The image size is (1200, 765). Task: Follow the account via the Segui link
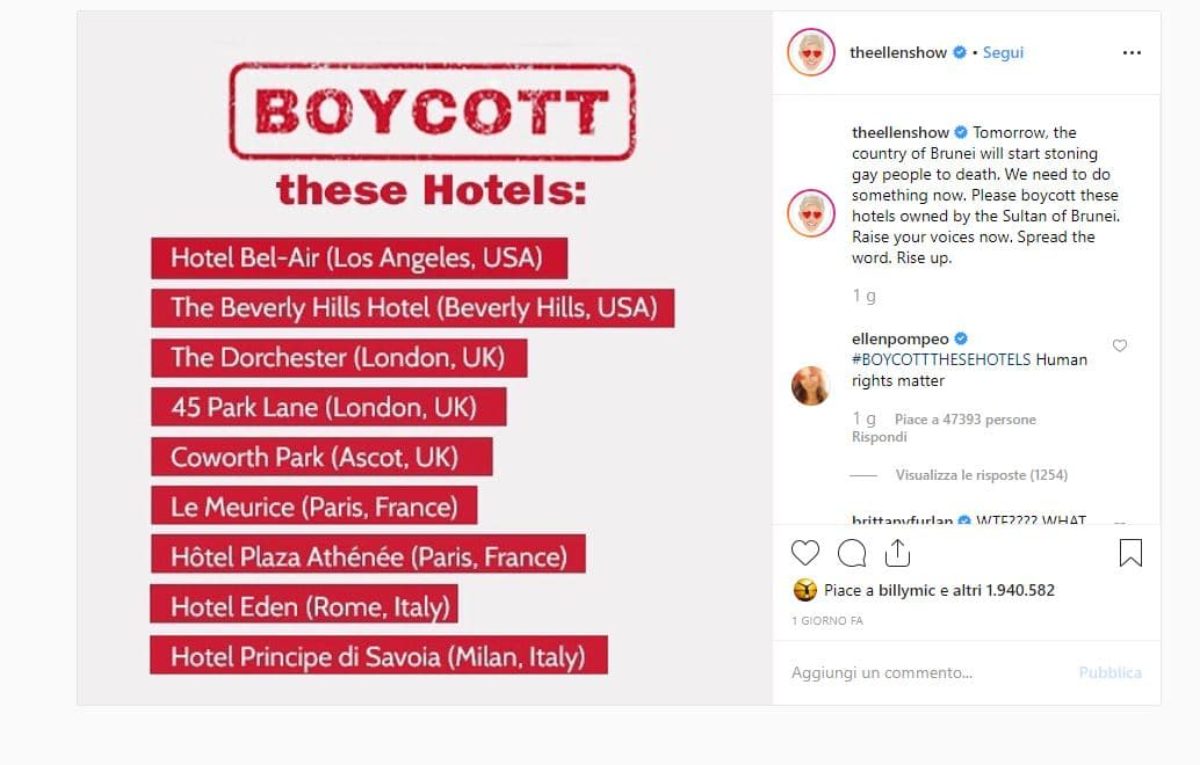pos(1003,53)
